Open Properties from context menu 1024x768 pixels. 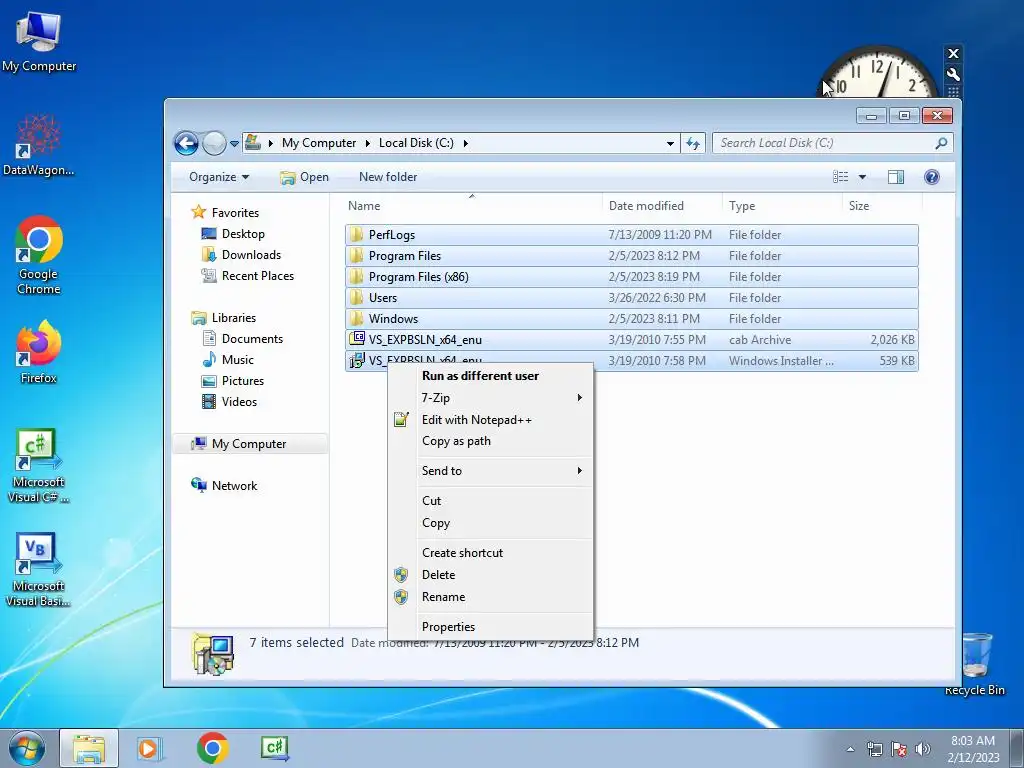pos(490,627)
